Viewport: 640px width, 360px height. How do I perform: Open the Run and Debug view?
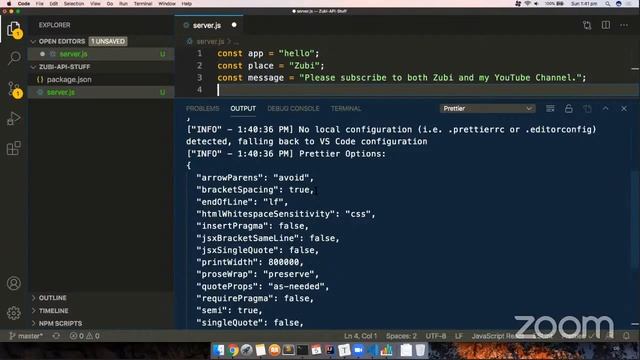coord(13,119)
